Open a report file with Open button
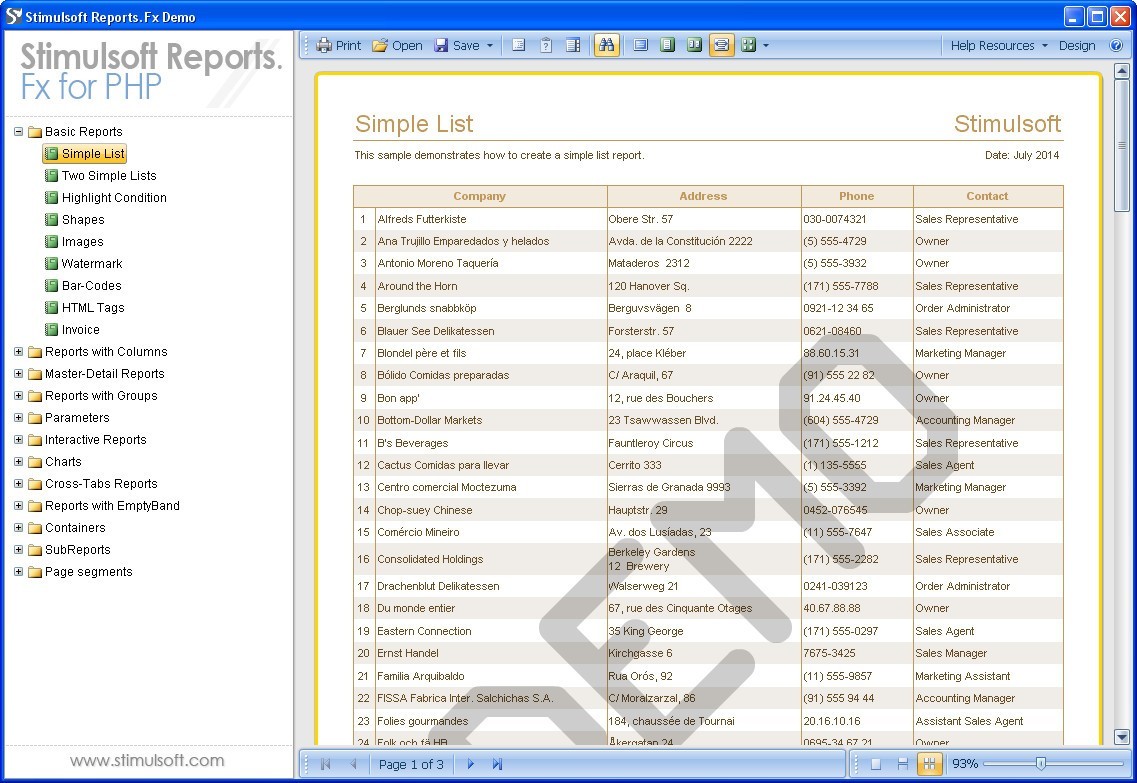The width and height of the screenshot is (1137, 783). (397, 45)
